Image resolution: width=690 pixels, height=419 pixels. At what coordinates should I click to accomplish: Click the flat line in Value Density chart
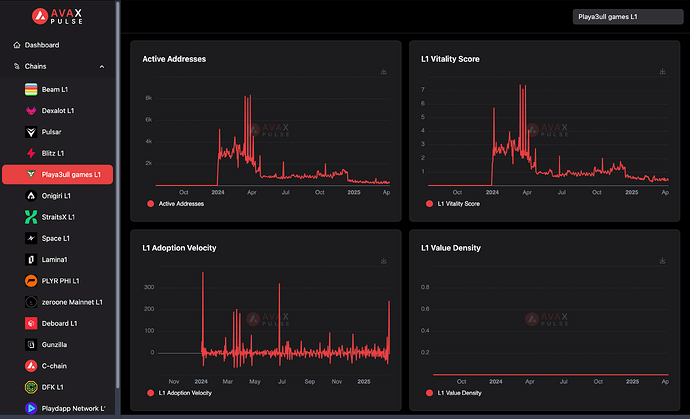point(551,375)
